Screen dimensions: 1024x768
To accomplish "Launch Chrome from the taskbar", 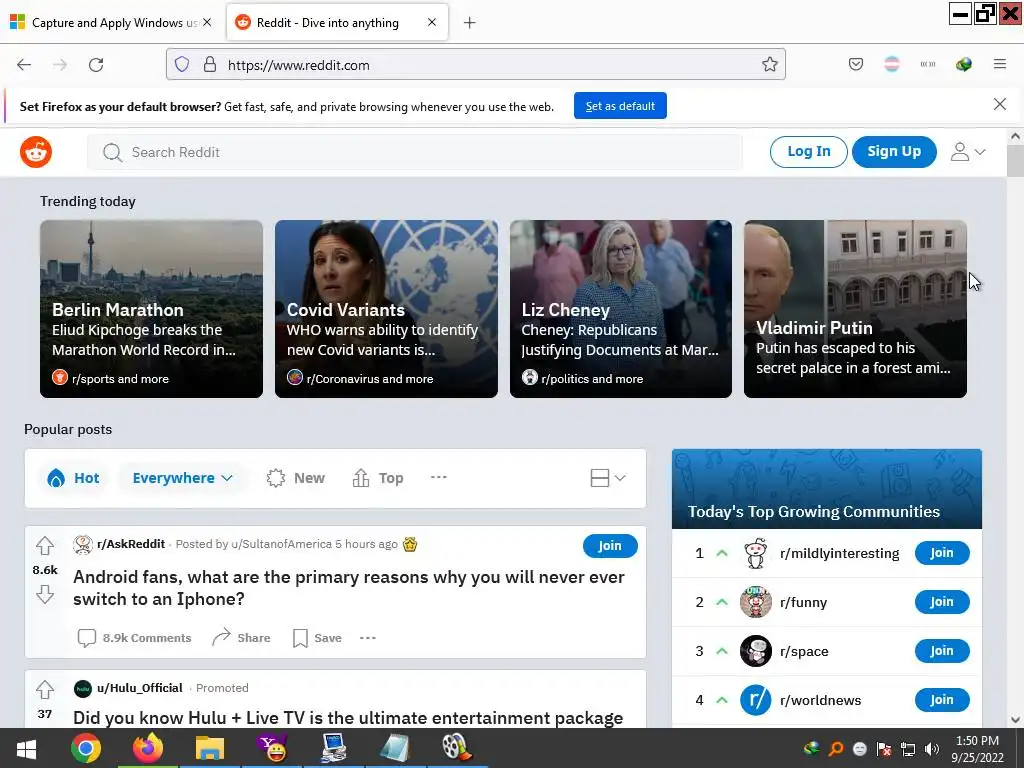I will [86, 748].
